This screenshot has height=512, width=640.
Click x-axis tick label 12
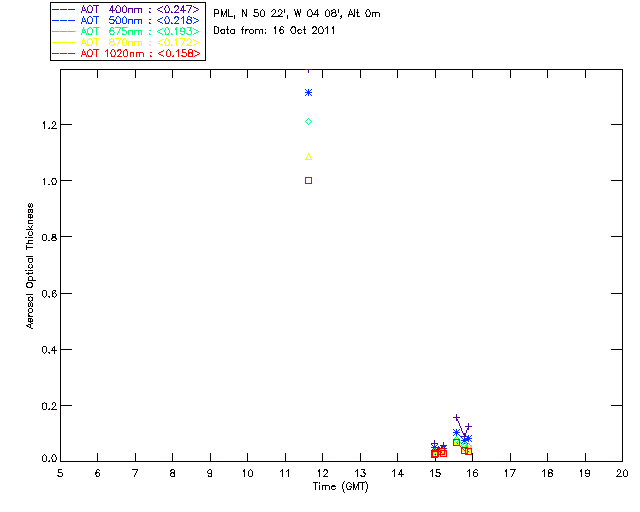click(x=322, y=474)
